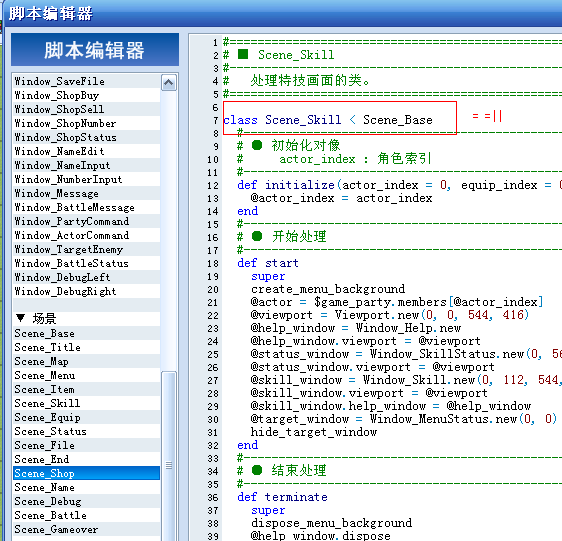Select Window_NameEdit script entry
562x541 pixels.
pos(86,151)
